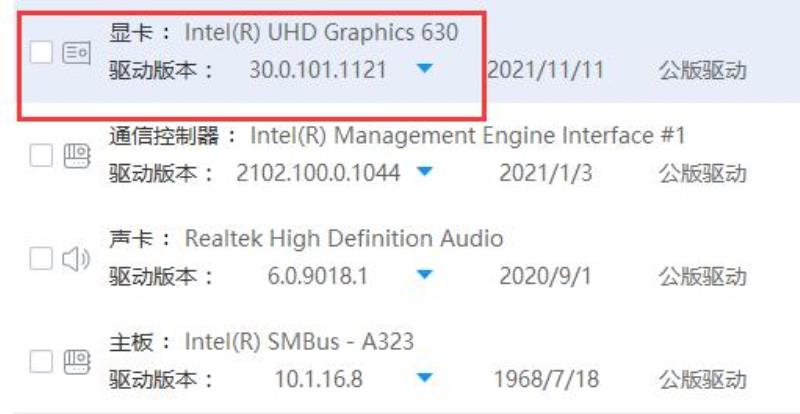Click 公版驱动 label on the graphics row

703,70
